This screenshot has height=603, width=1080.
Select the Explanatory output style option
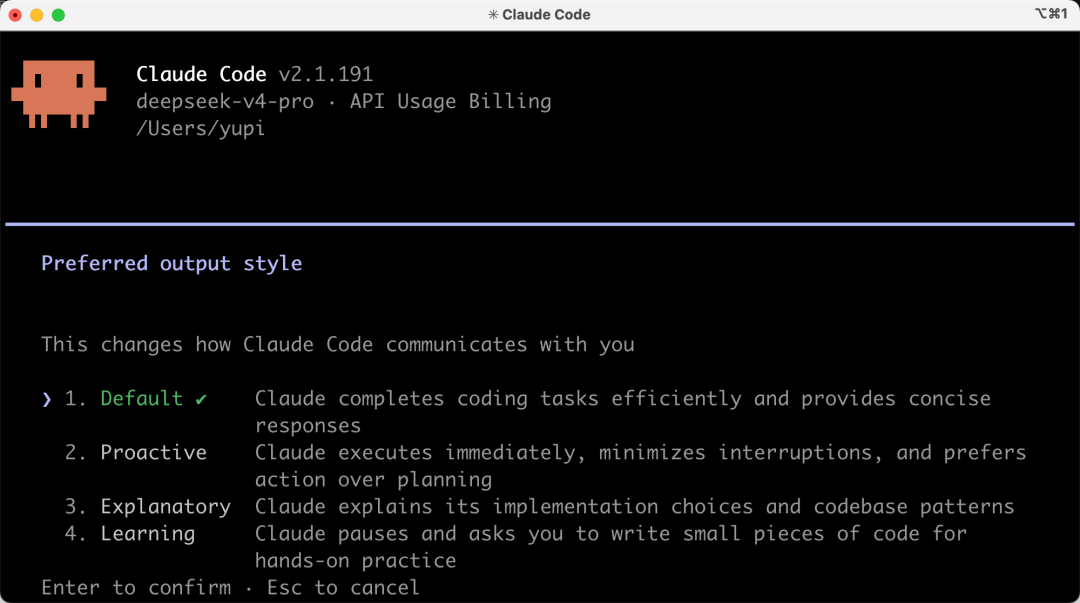[x=165, y=507]
